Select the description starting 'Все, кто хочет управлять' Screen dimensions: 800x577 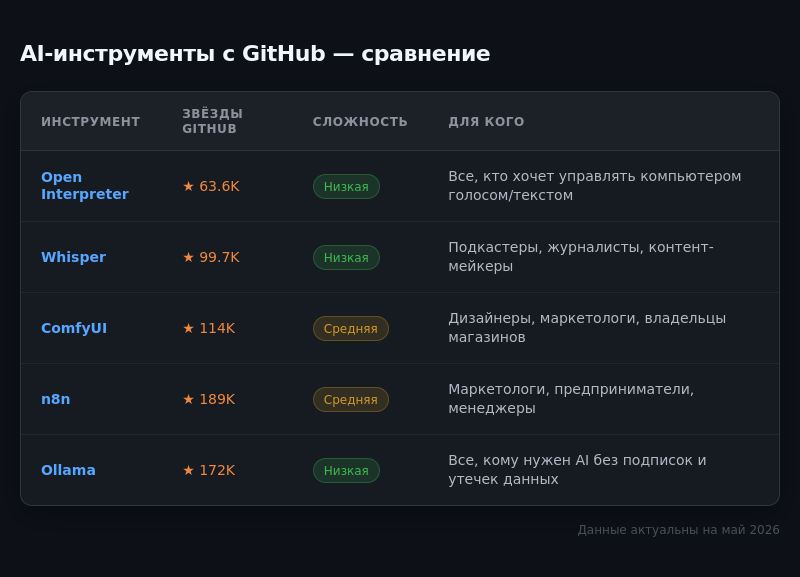(595, 186)
